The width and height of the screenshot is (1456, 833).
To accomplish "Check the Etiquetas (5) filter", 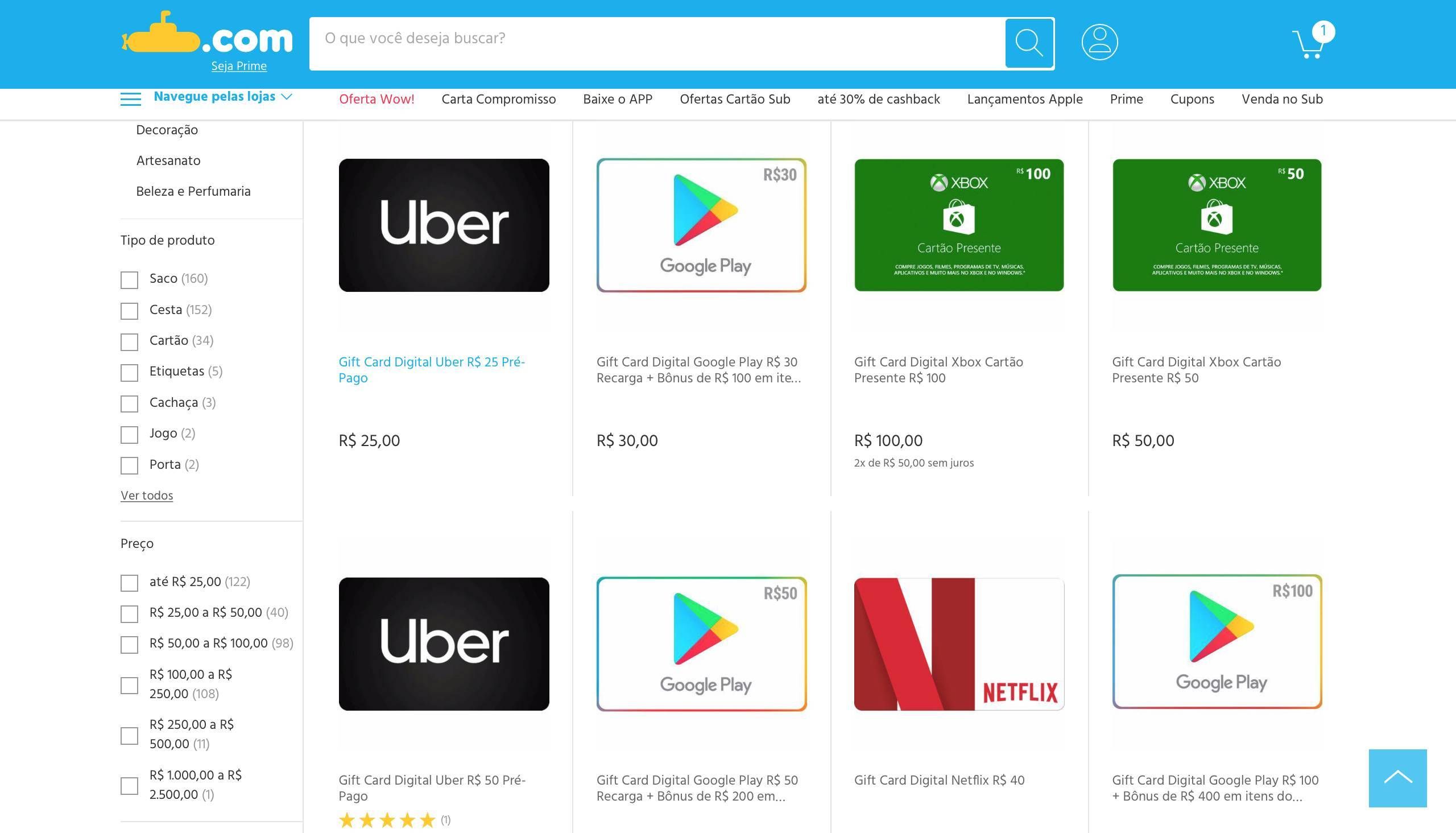I will point(129,373).
